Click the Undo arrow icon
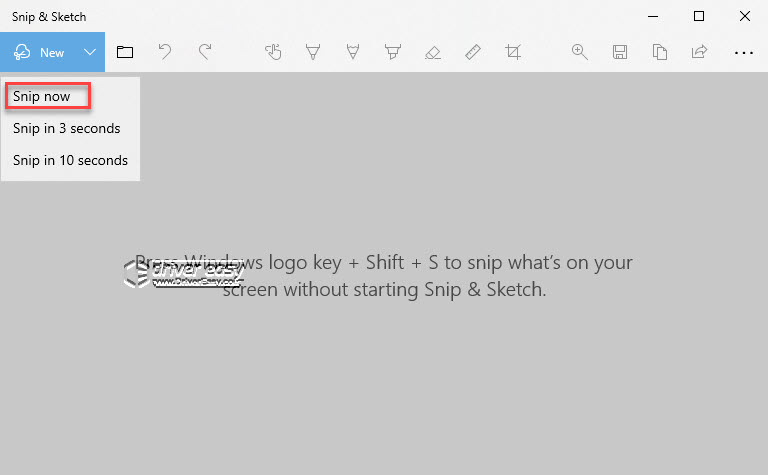The height and width of the screenshot is (475, 768). click(165, 52)
